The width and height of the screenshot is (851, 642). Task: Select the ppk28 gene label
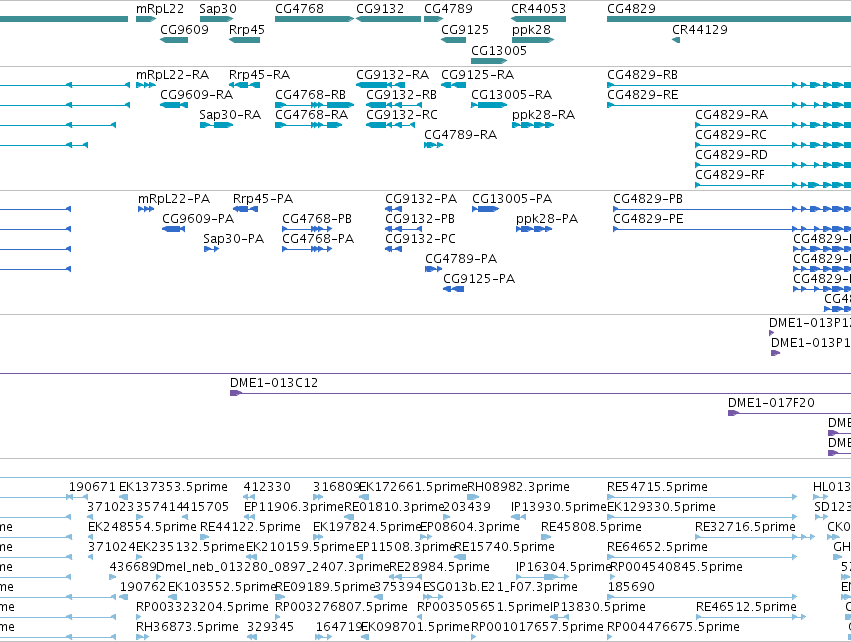tap(531, 29)
